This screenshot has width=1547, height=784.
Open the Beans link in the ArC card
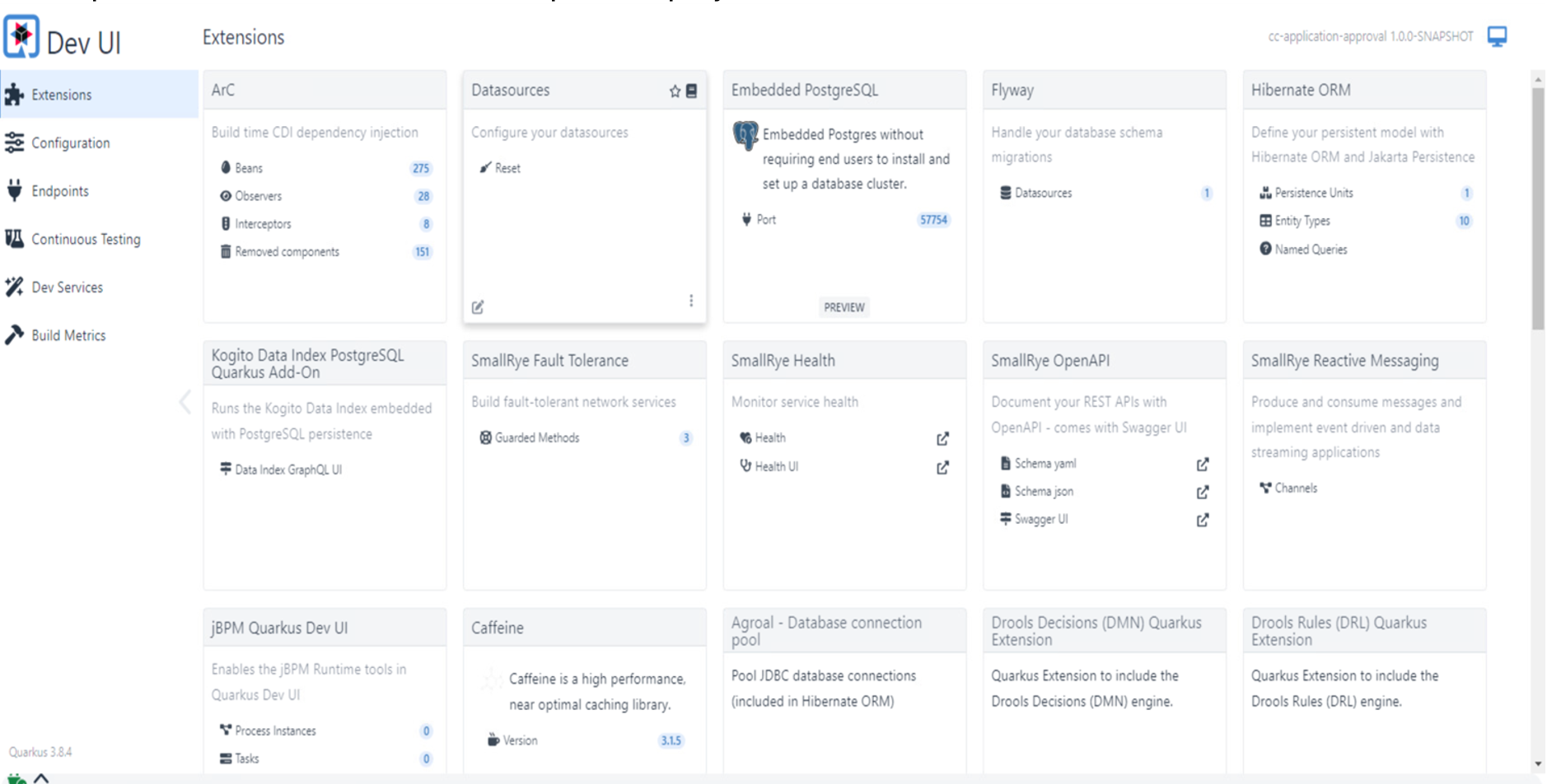(x=249, y=168)
